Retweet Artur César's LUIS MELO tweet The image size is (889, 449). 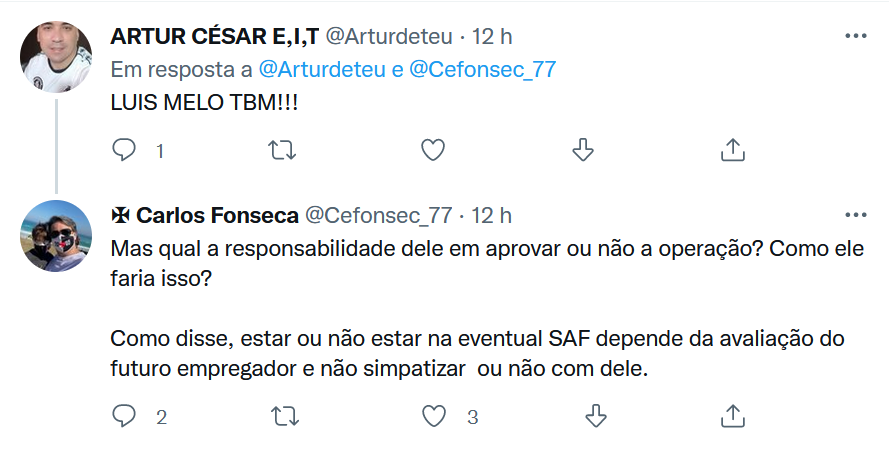(283, 150)
